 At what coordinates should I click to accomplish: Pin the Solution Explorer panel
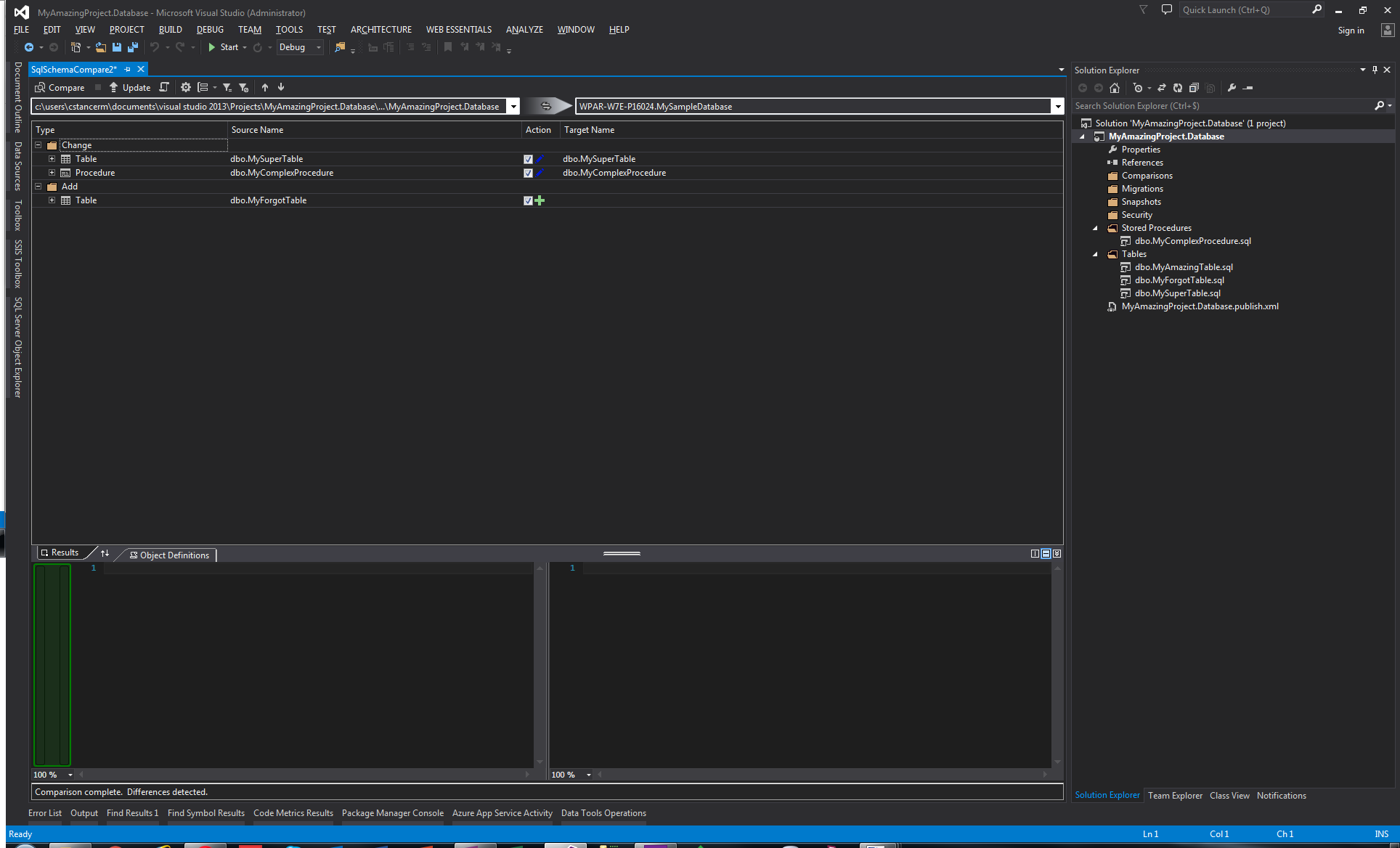1375,70
